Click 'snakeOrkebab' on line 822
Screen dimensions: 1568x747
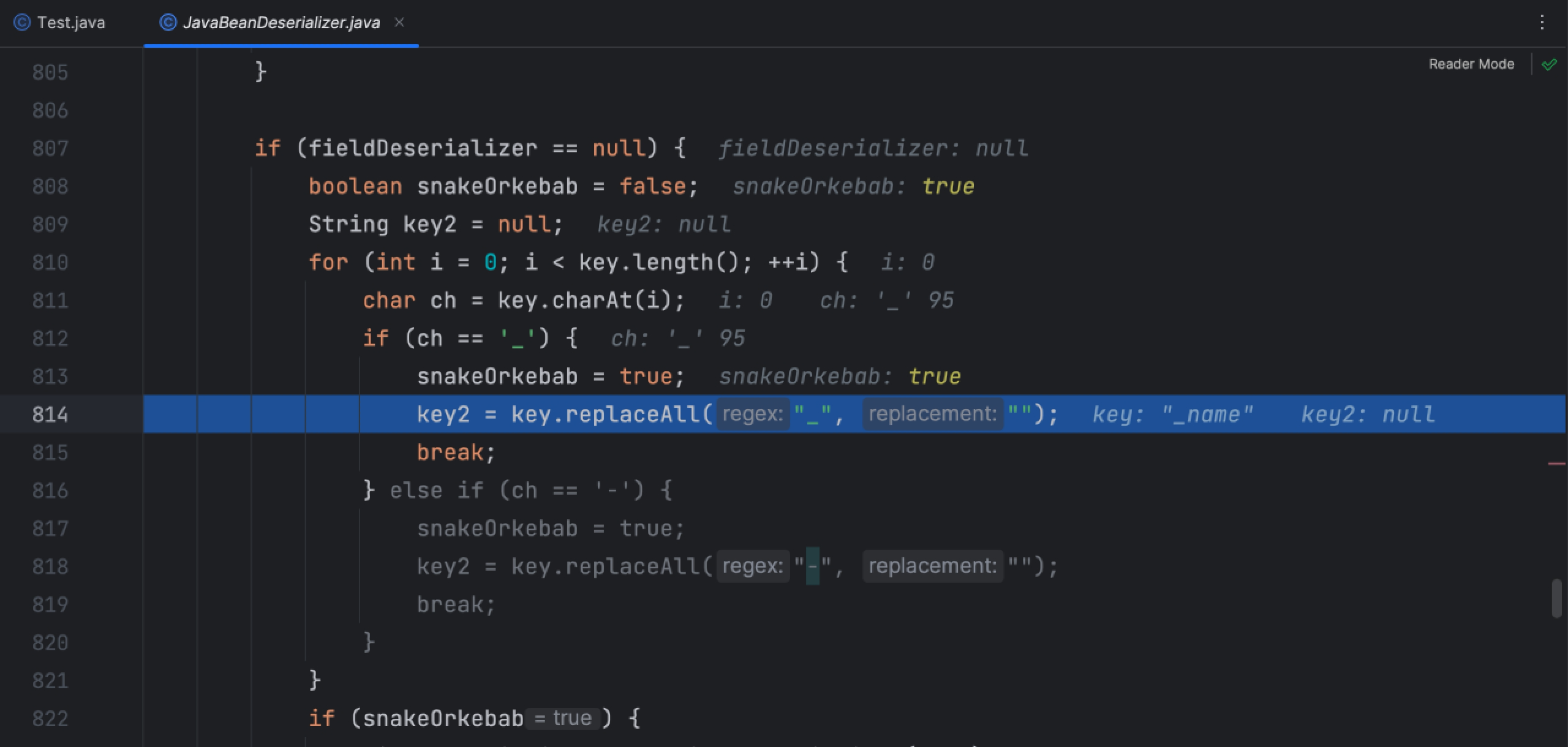click(443, 718)
